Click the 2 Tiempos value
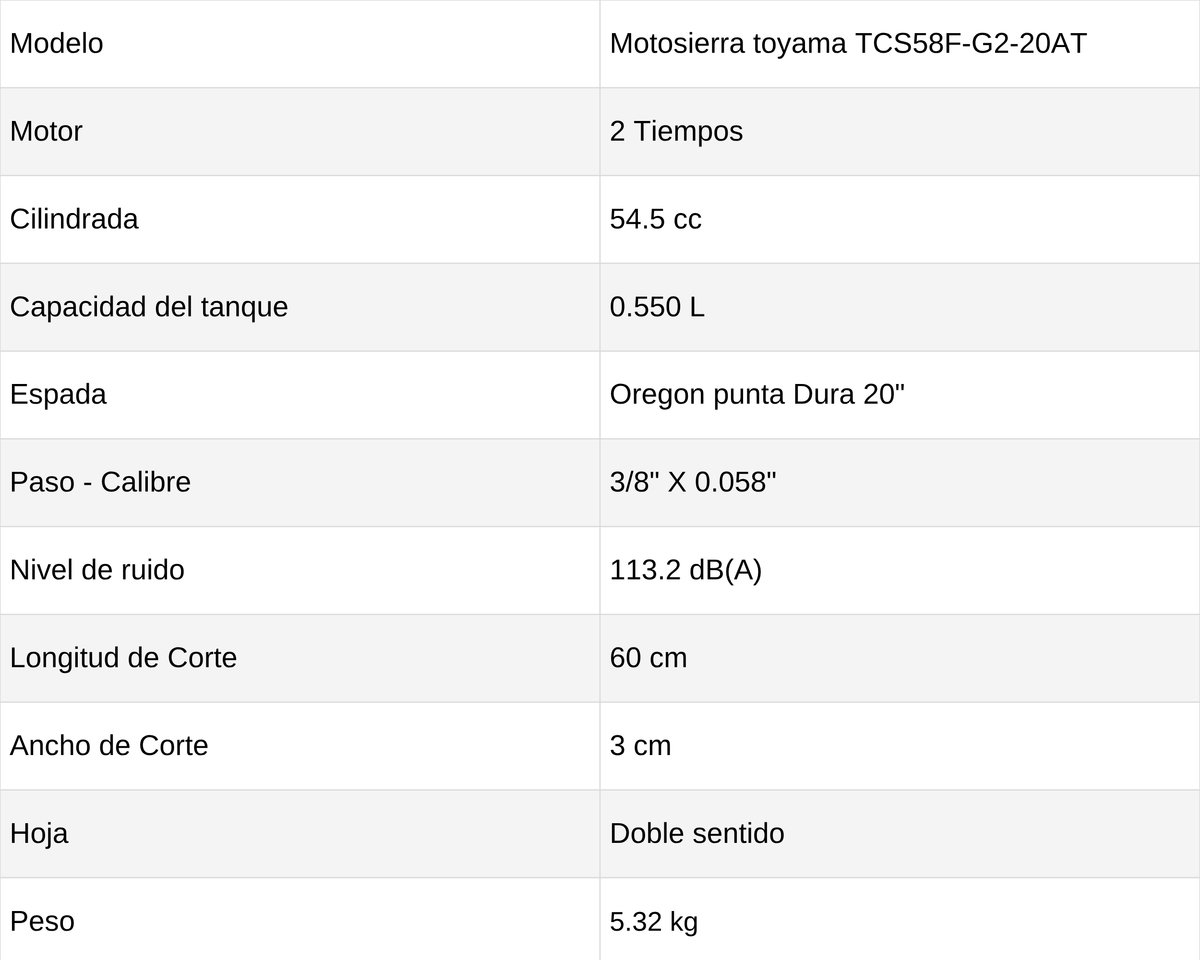The width and height of the screenshot is (1200, 960). [676, 132]
